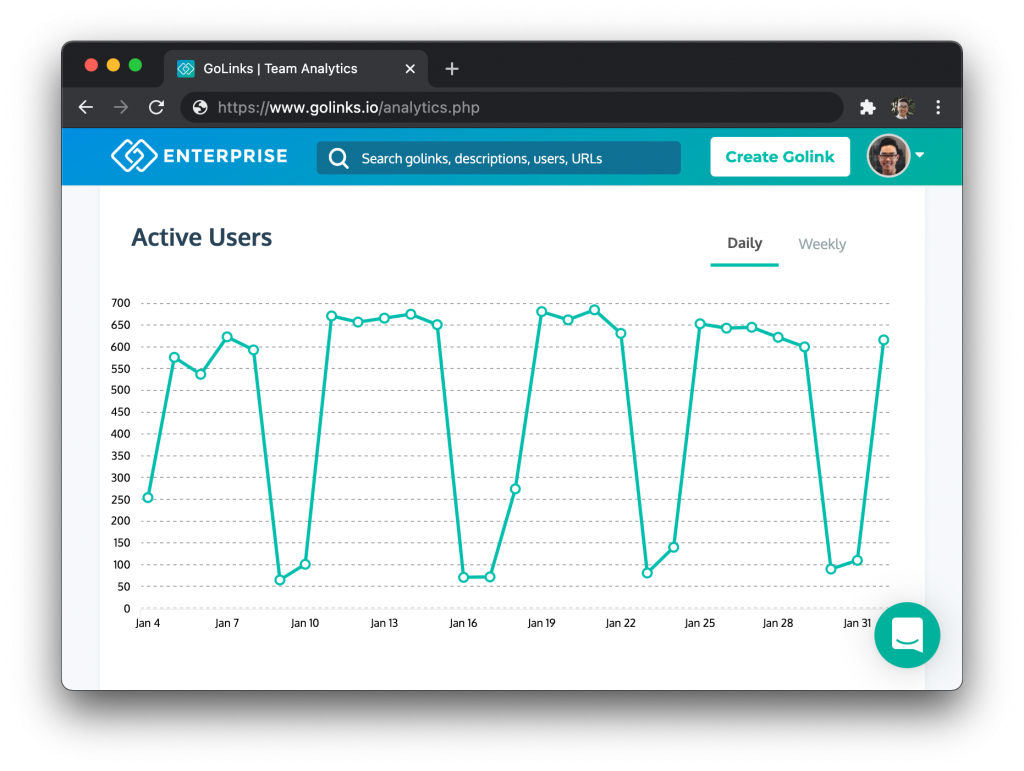Switch to the Weekly view
Viewport: 1024px width, 771px height.
point(822,244)
